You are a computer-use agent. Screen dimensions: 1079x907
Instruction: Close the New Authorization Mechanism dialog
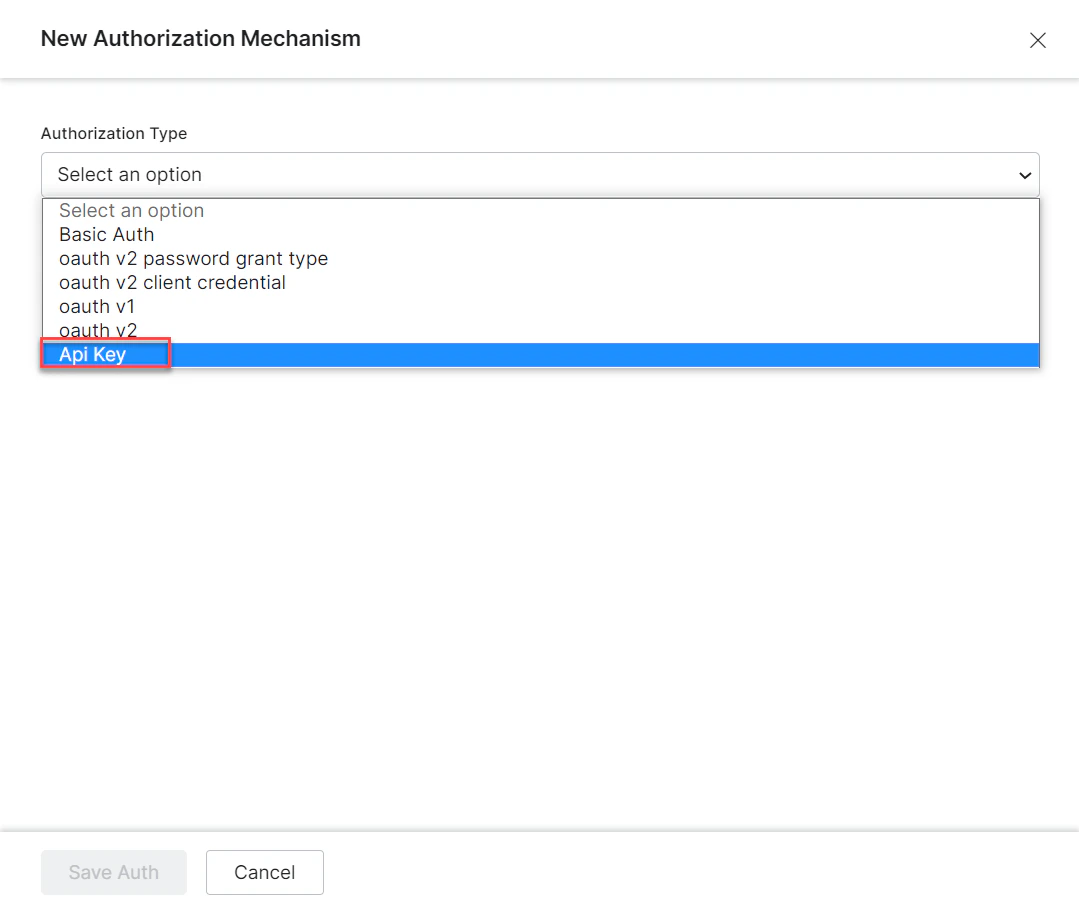(1037, 40)
